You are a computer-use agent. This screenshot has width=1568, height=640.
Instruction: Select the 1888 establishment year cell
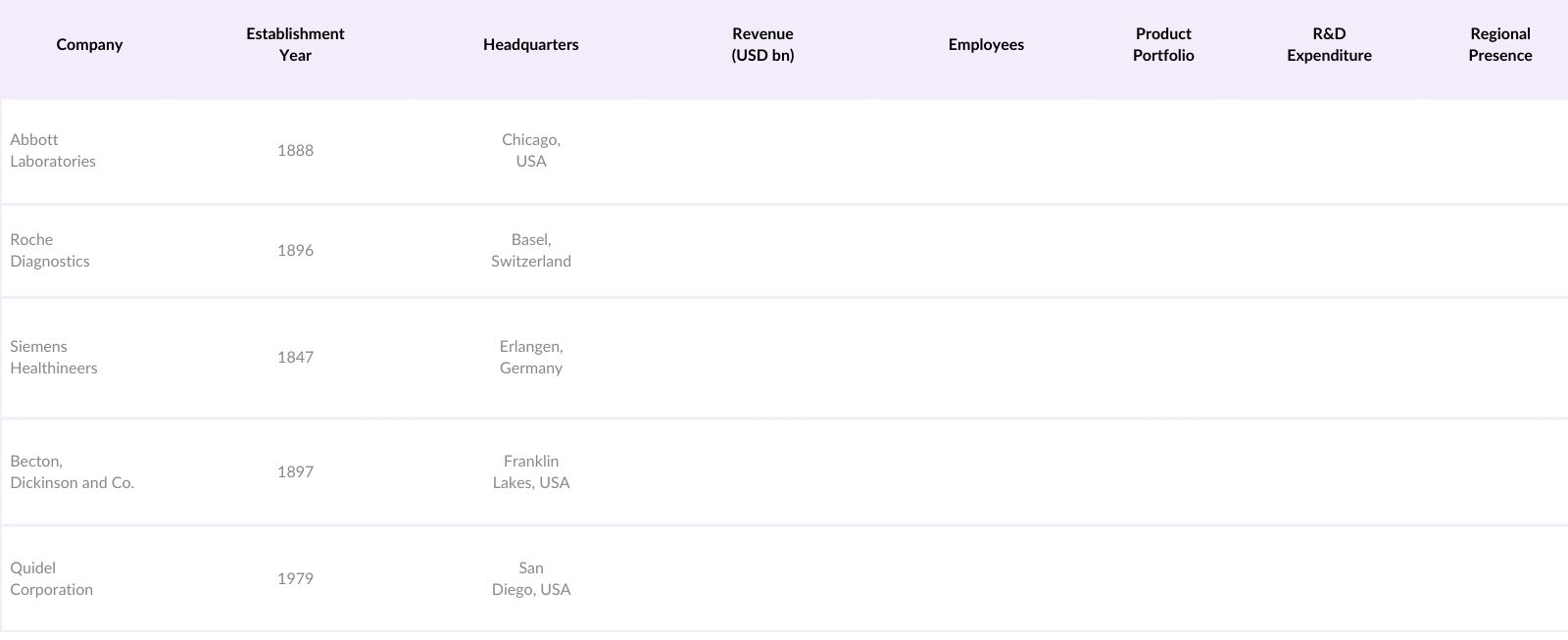pyautogui.click(x=295, y=151)
